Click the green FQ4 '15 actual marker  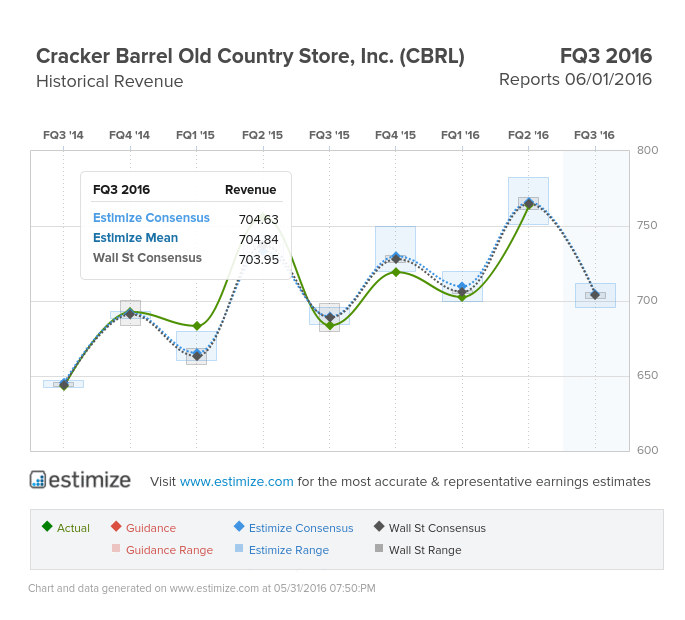(396, 272)
